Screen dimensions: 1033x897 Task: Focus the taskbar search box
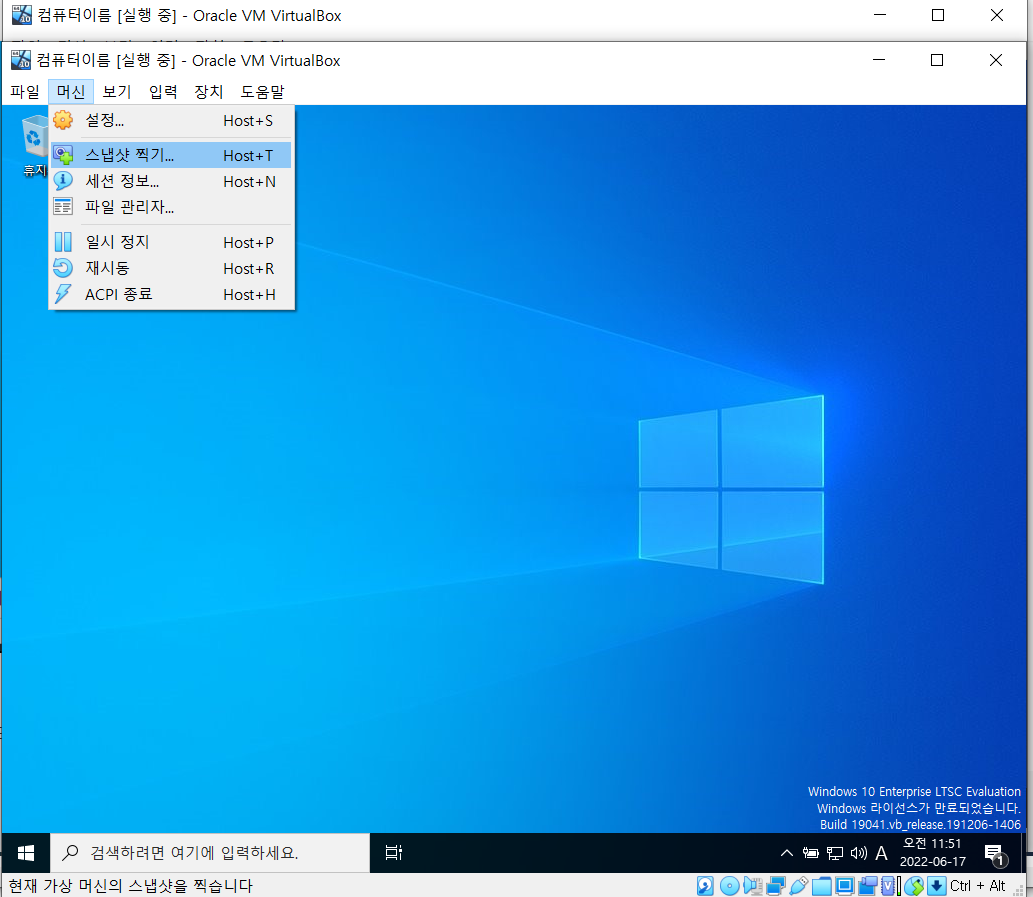(x=209, y=853)
